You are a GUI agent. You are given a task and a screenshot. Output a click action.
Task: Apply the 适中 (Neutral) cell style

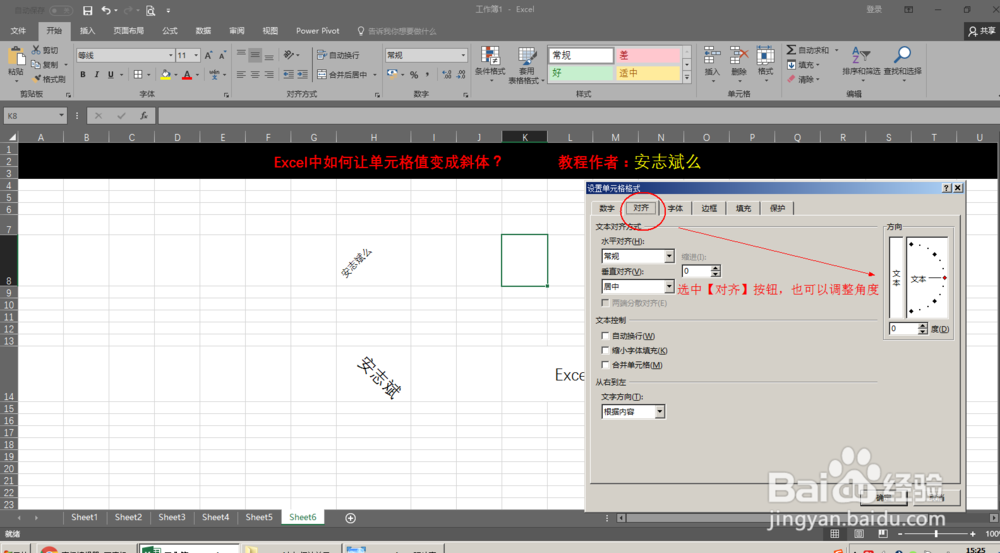[647, 73]
